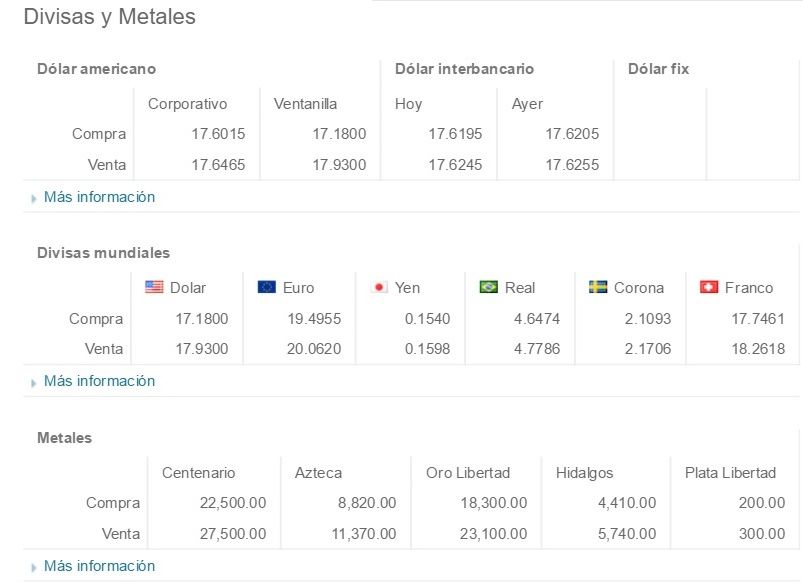The height and width of the screenshot is (582, 803).
Task: Expand Más información under Dólar americano
Action: pyautogui.click(x=98, y=197)
